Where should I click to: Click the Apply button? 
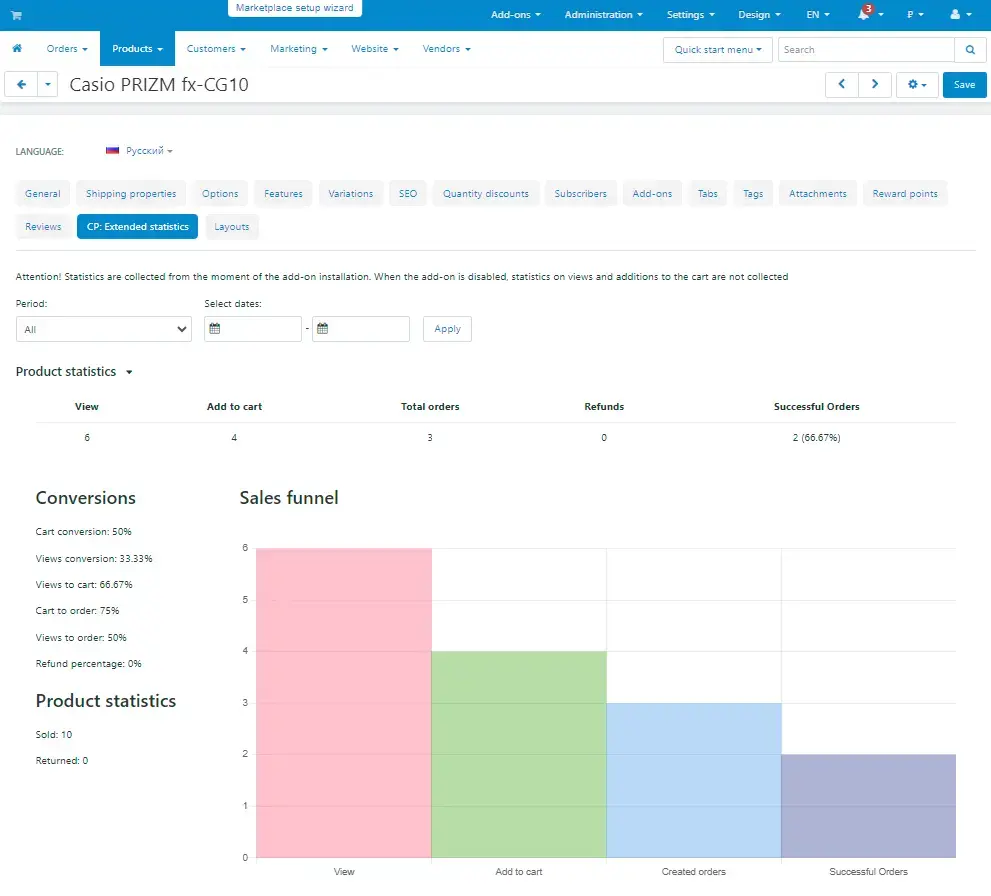tap(447, 329)
